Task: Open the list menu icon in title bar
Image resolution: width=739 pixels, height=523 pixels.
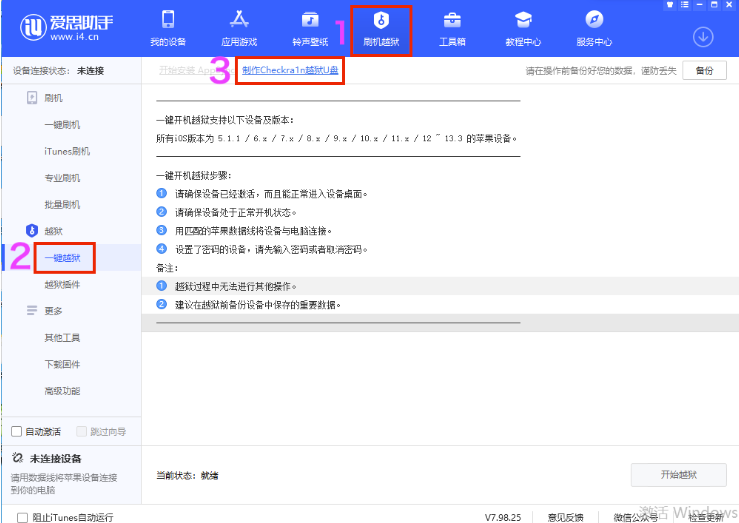Action: pyautogui.click(x=684, y=5)
